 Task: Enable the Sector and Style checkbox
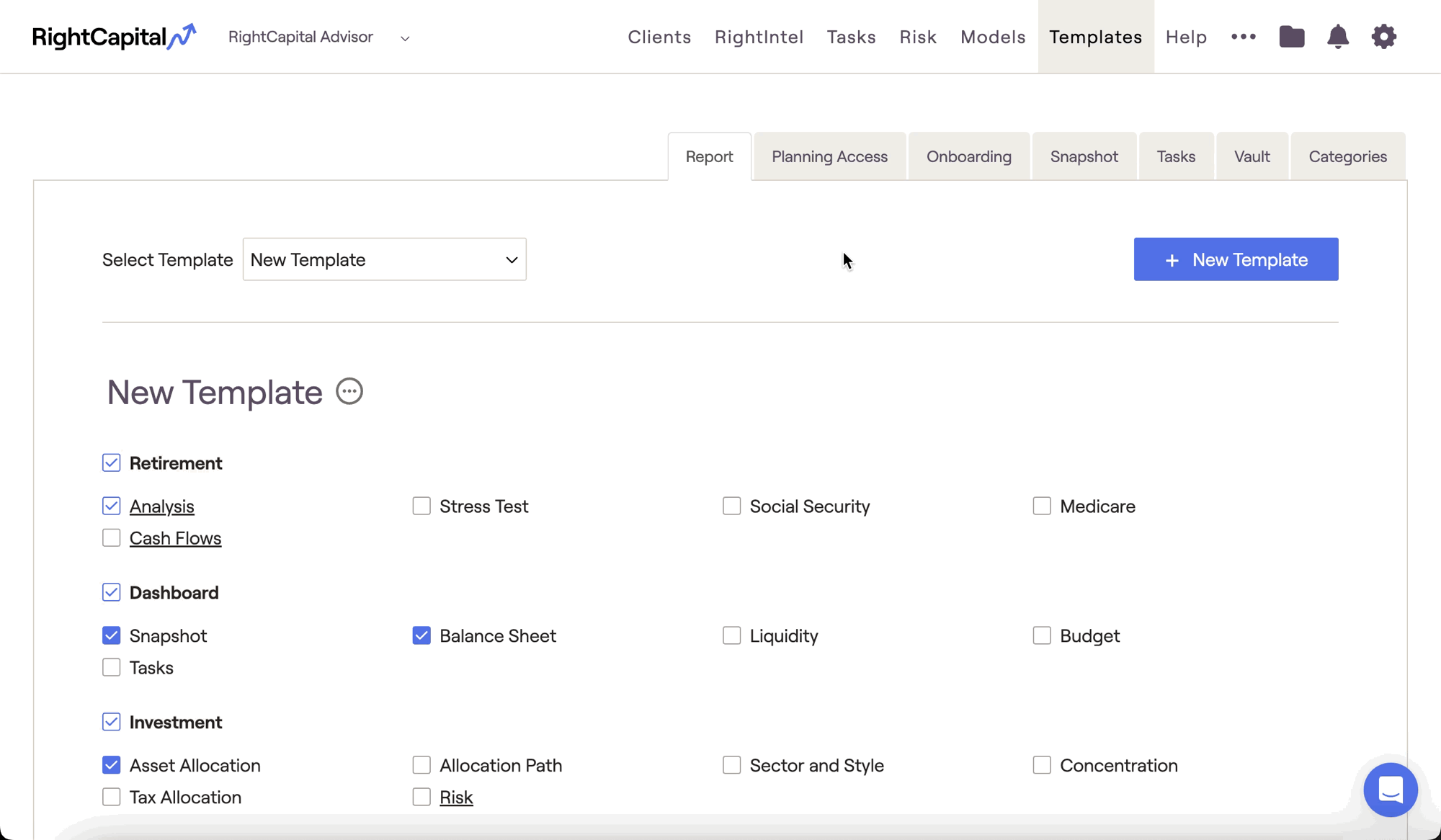[731, 765]
